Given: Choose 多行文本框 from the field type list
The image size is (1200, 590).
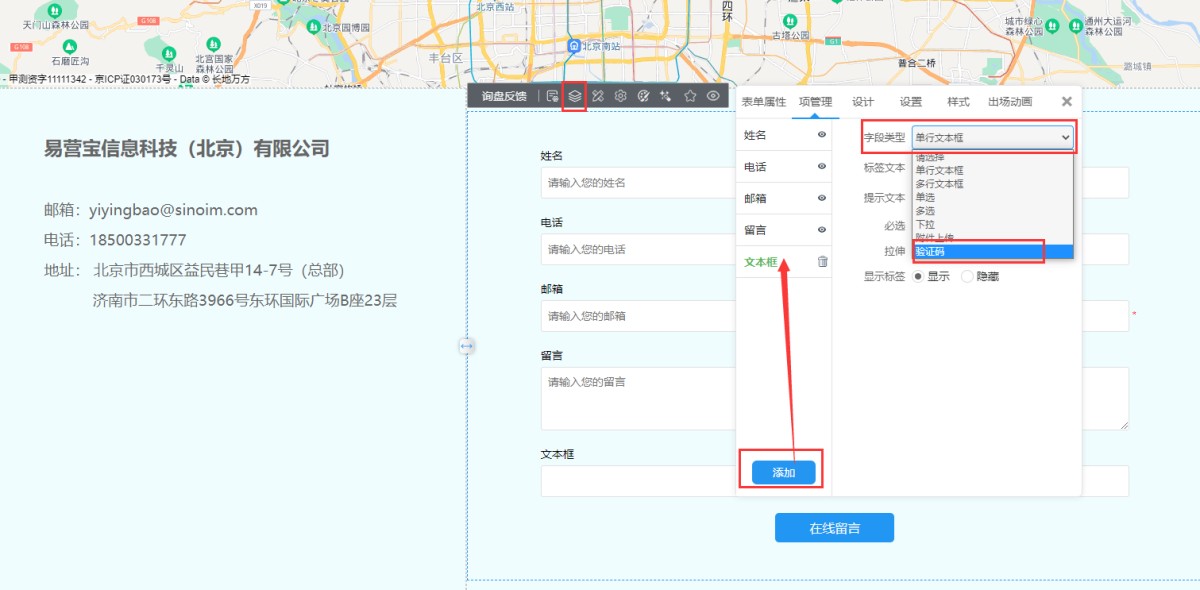Looking at the screenshot, I should click(x=940, y=184).
